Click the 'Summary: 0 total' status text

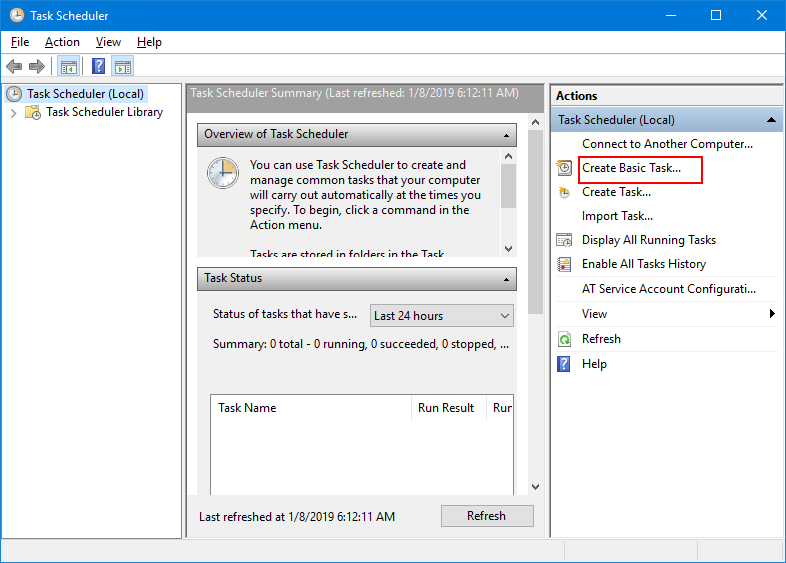point(361,344)
